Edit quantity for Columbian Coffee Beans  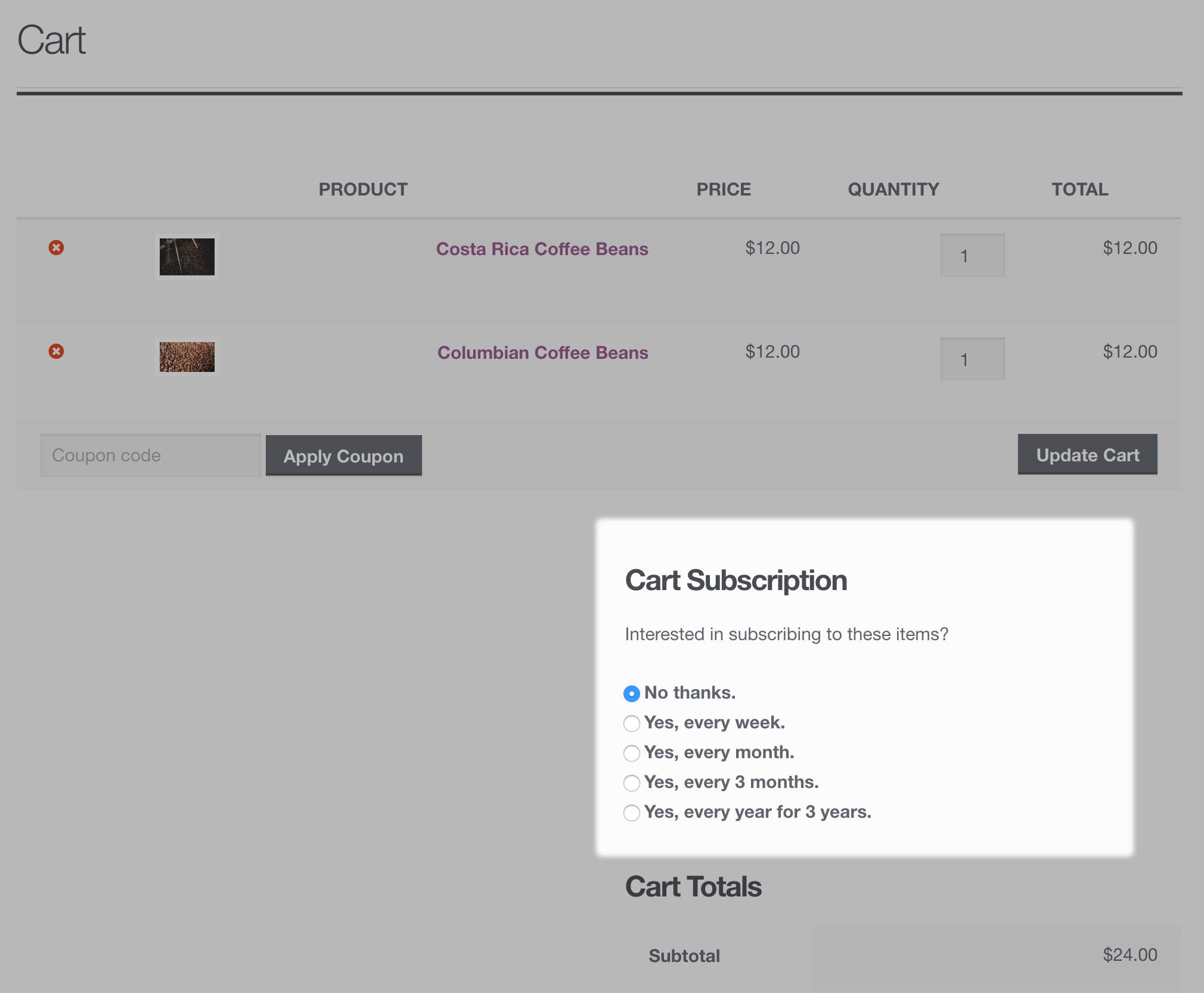click(x=971, y=359)
